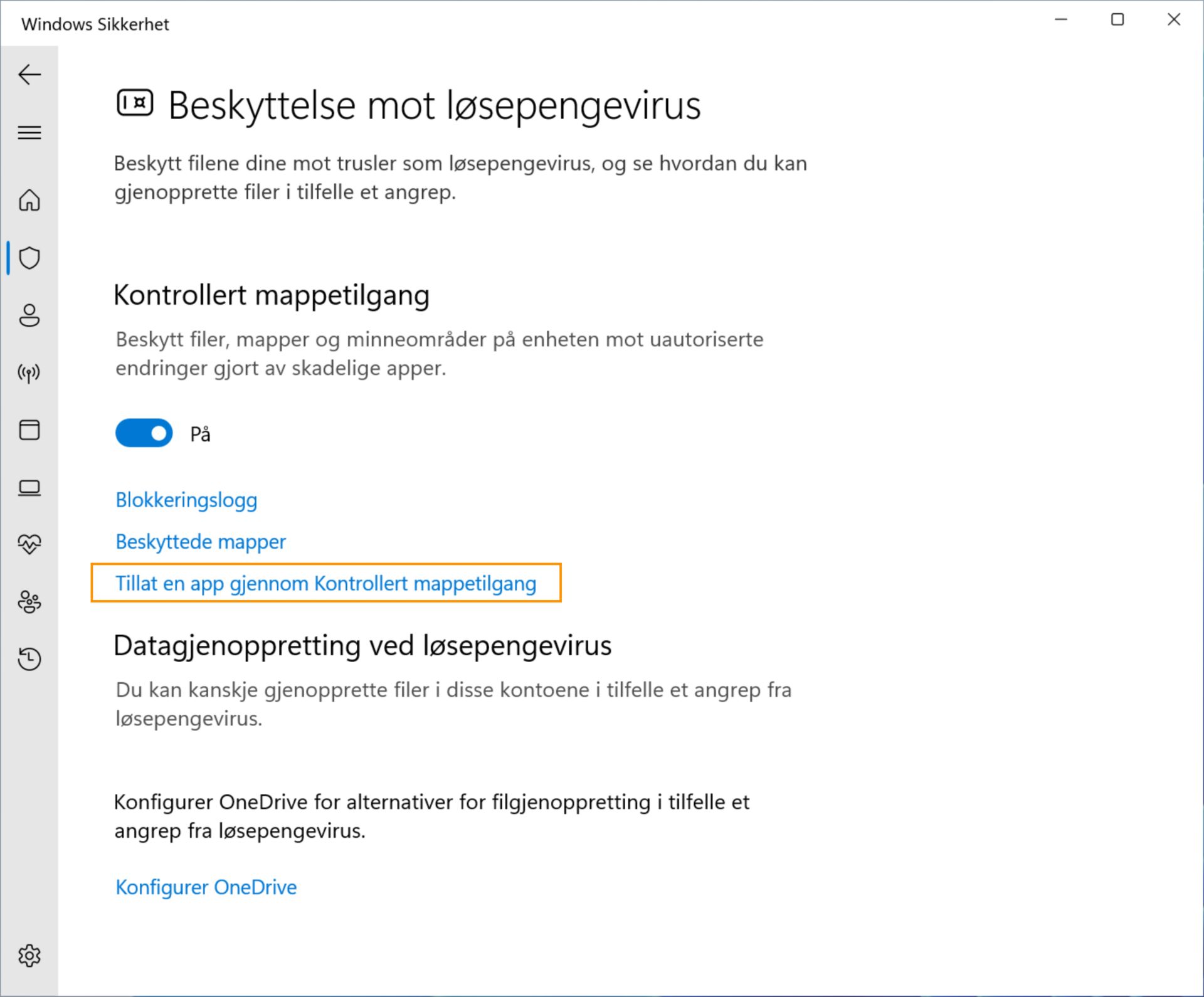Select Virus and threat protection shield icon
This screenshot has width=1204, height=997.
click(29, 258)
